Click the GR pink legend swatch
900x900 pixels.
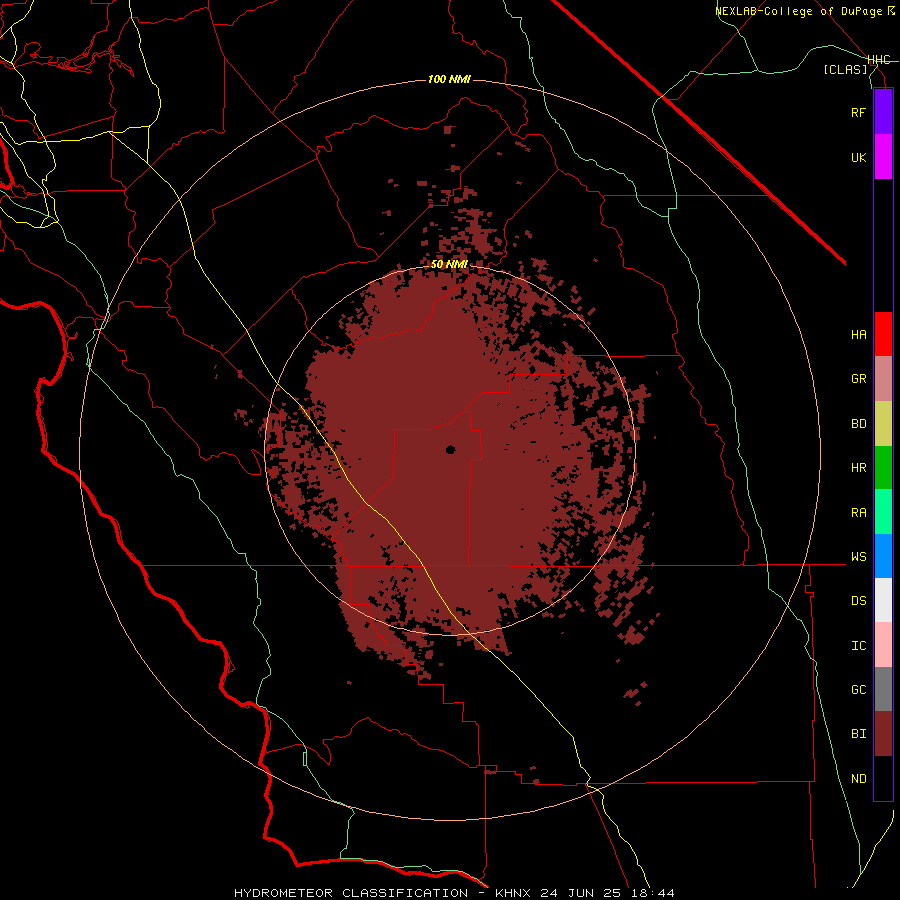883,379
